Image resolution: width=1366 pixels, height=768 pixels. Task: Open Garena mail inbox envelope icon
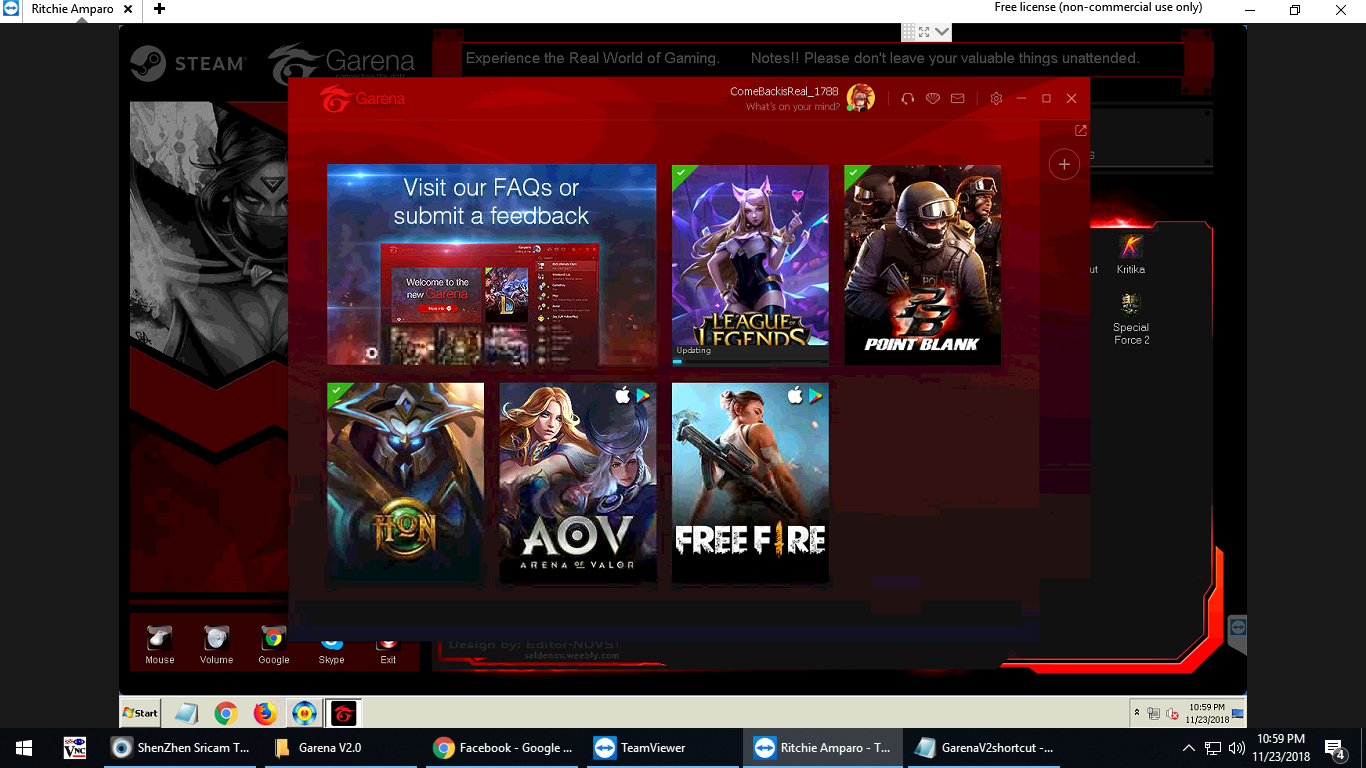[958, 98]
